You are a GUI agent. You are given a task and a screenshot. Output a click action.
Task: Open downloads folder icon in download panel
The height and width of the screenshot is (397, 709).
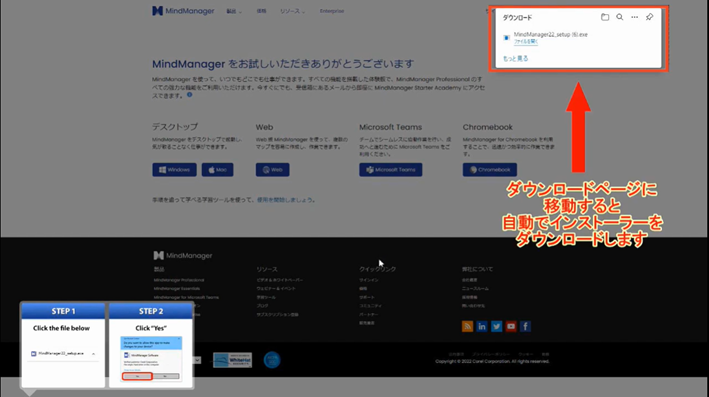coord(605,17)
